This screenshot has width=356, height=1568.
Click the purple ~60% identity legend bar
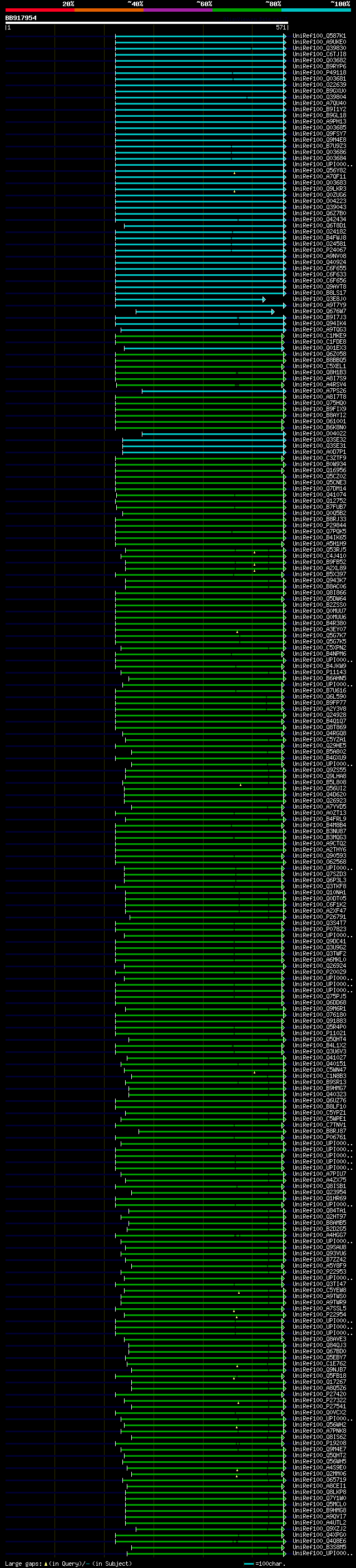179,10
